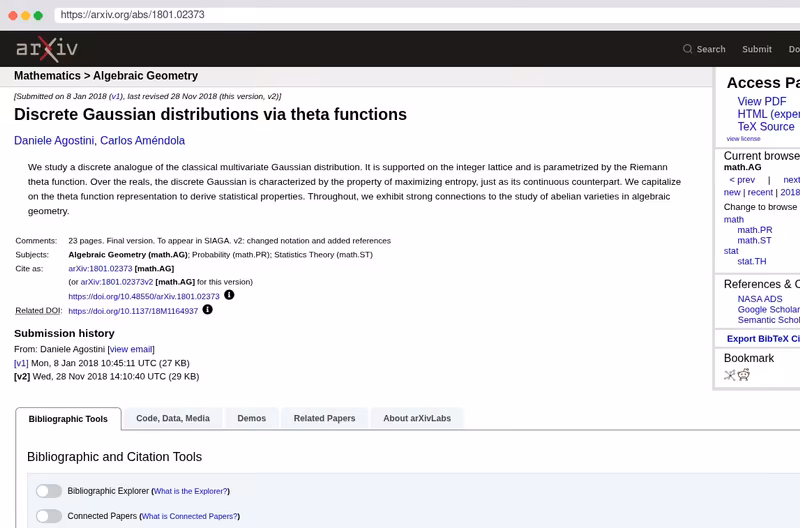Click the browser address bar
Screen dimensions: 800x528
(x=427, y=15)
